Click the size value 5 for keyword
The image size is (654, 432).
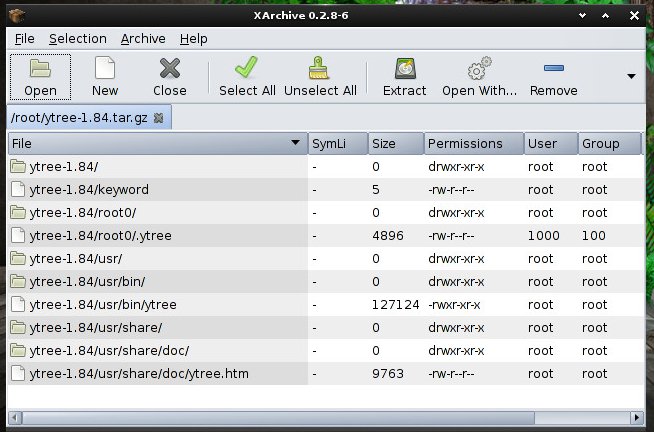pos(376,190)
